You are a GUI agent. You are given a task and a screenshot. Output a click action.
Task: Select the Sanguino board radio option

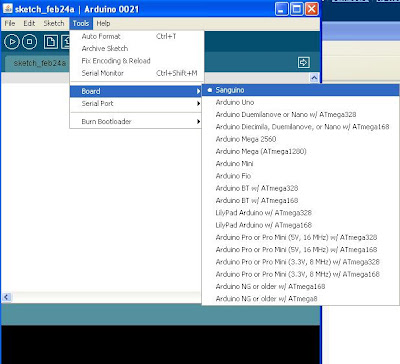coord(301,90)
